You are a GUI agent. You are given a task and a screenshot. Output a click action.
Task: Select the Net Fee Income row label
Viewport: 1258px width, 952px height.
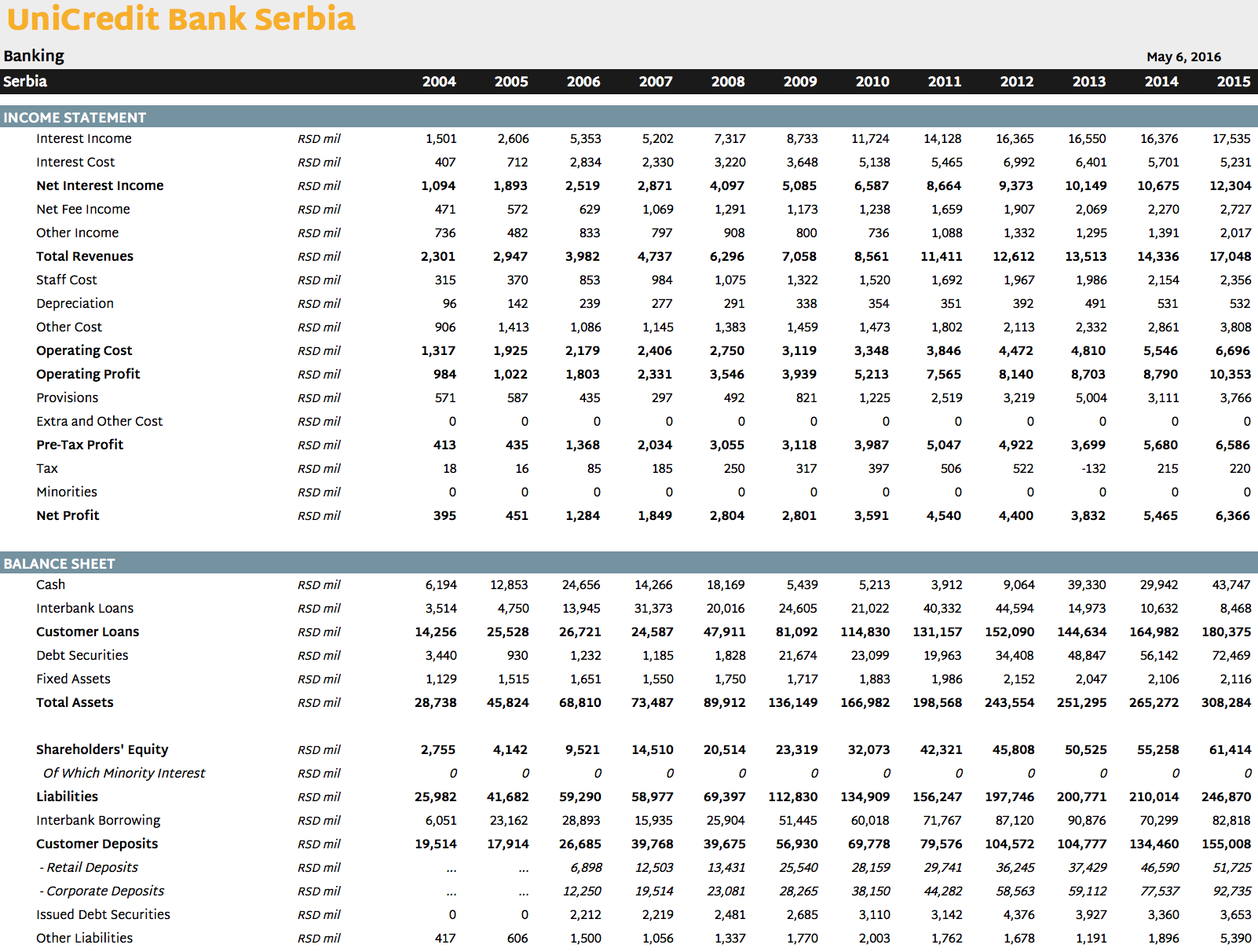(x=83, y=210)
